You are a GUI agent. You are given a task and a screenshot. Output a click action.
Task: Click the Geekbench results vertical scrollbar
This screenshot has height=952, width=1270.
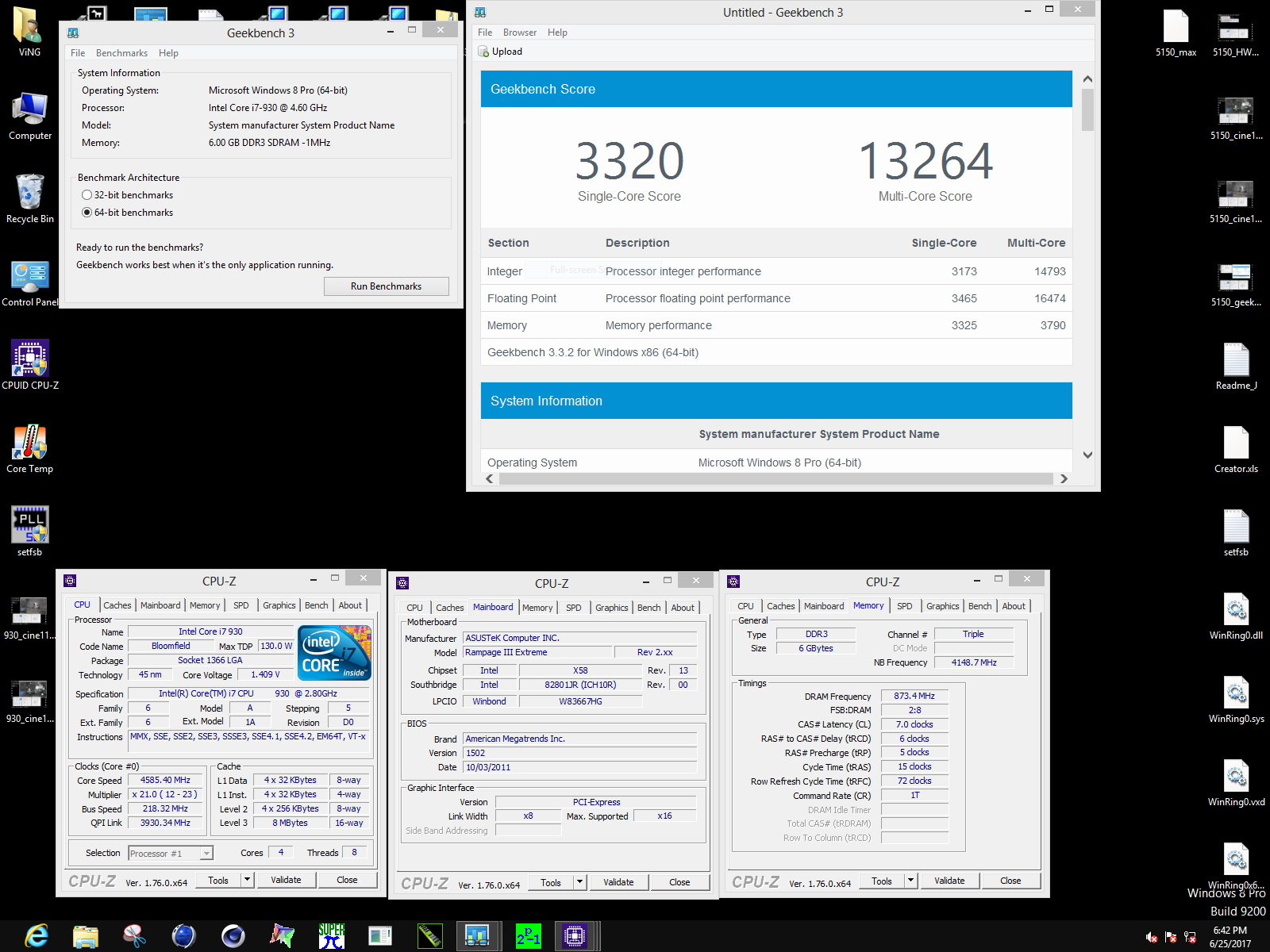click(x=1087, y=110)
